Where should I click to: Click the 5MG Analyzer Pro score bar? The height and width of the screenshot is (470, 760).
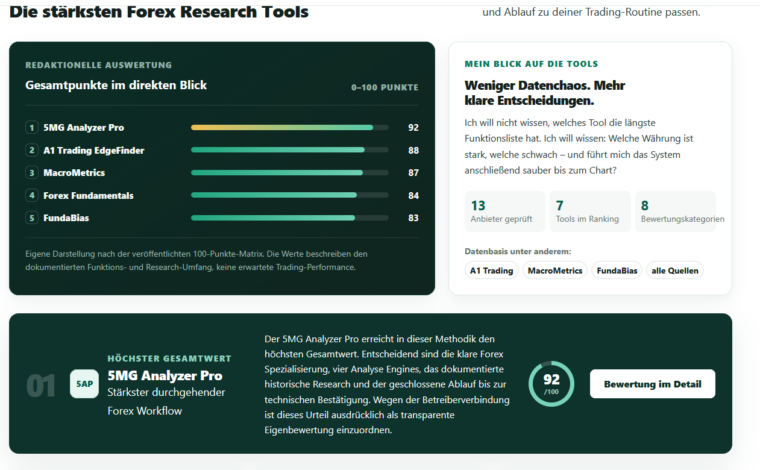[x=289, y=127]
